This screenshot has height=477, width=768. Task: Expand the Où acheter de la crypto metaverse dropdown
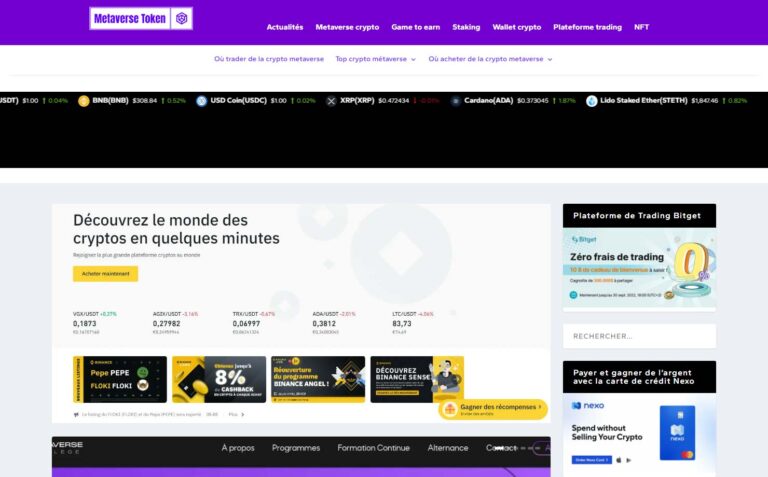click(x=490, y=59)
